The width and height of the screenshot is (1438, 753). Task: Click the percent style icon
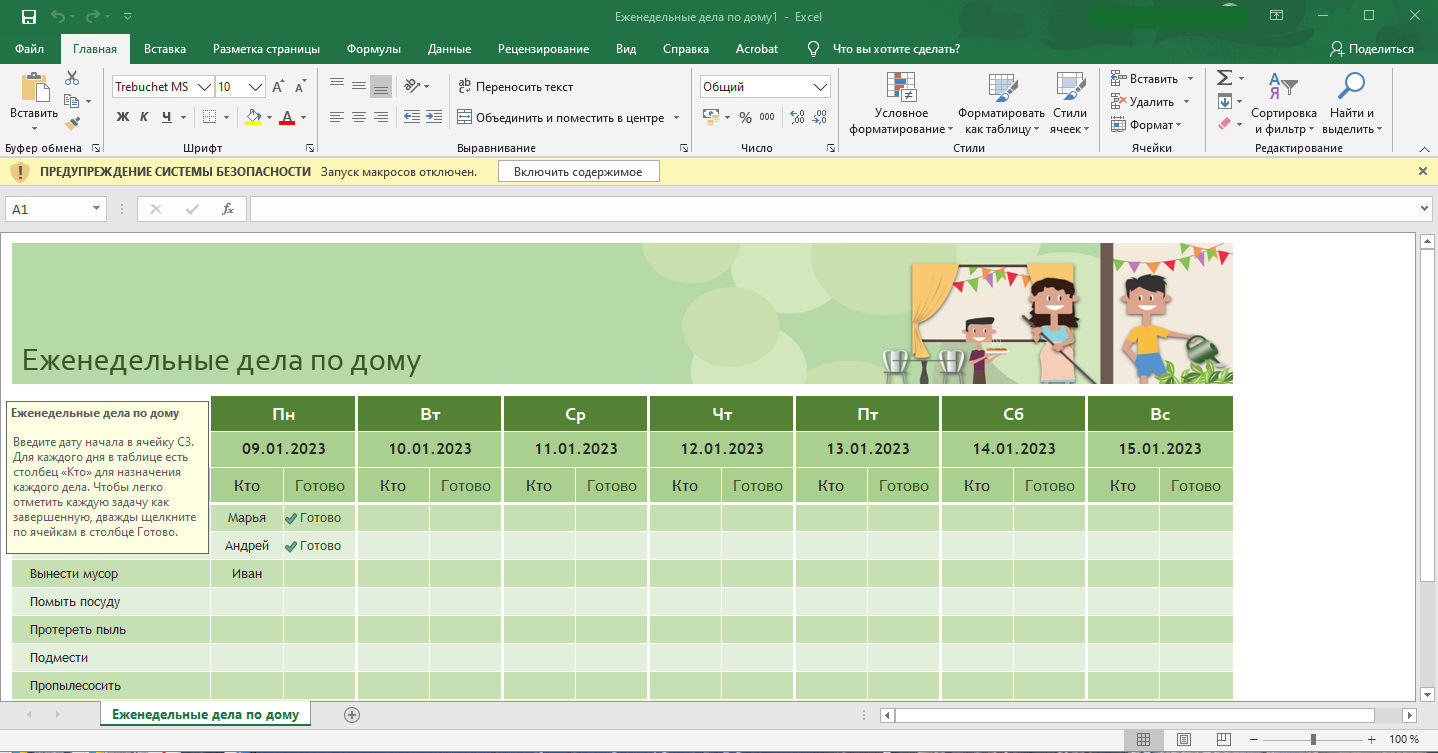pos(745,118)
